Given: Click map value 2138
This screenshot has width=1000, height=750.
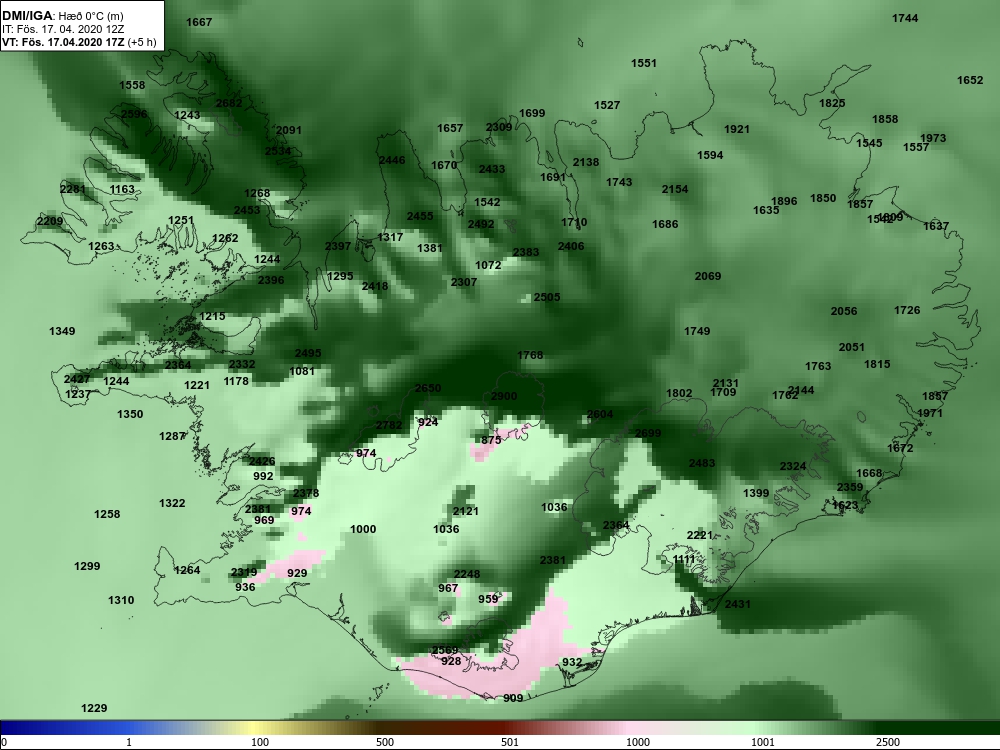Looking at the screenshot, I should pyautogui.click(x=586, y=163).
